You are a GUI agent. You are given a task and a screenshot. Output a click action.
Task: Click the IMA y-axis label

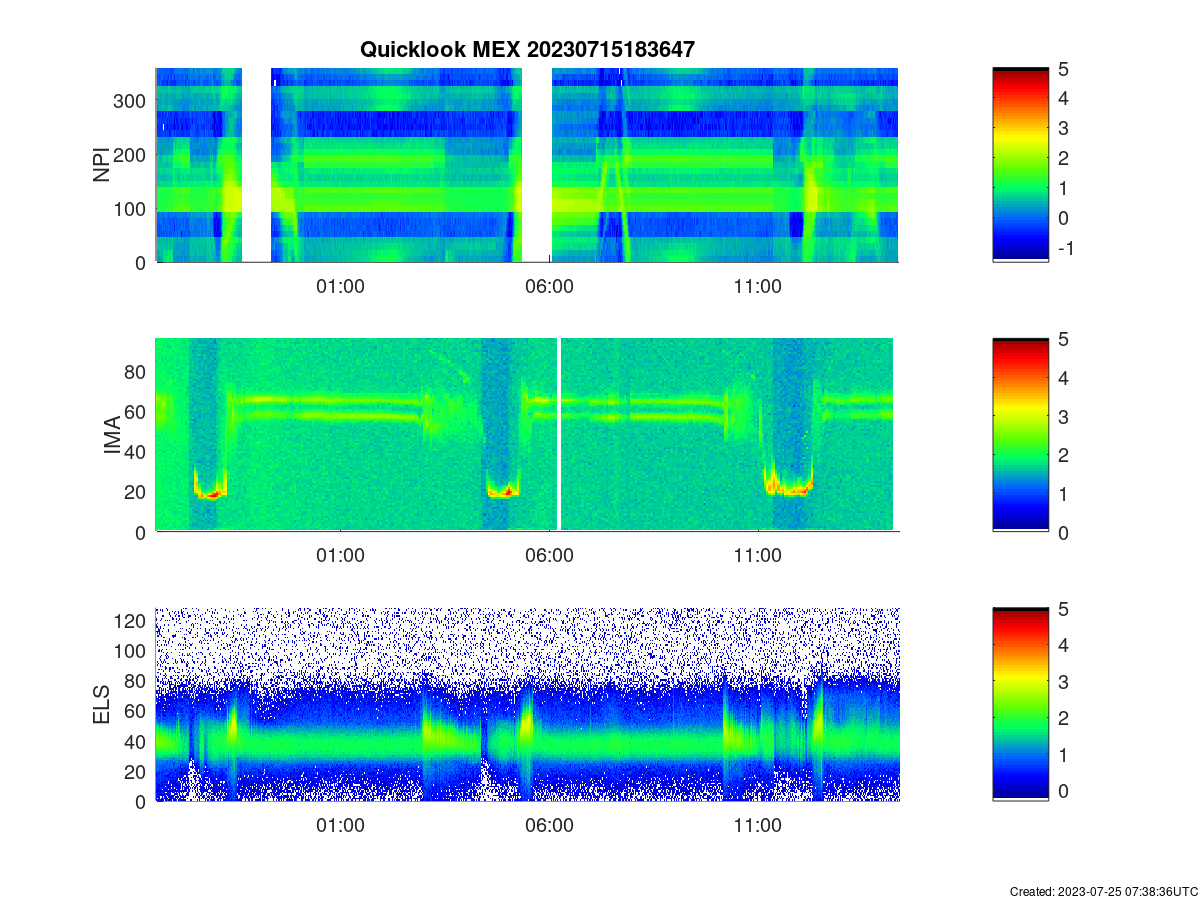coord(113,436)
